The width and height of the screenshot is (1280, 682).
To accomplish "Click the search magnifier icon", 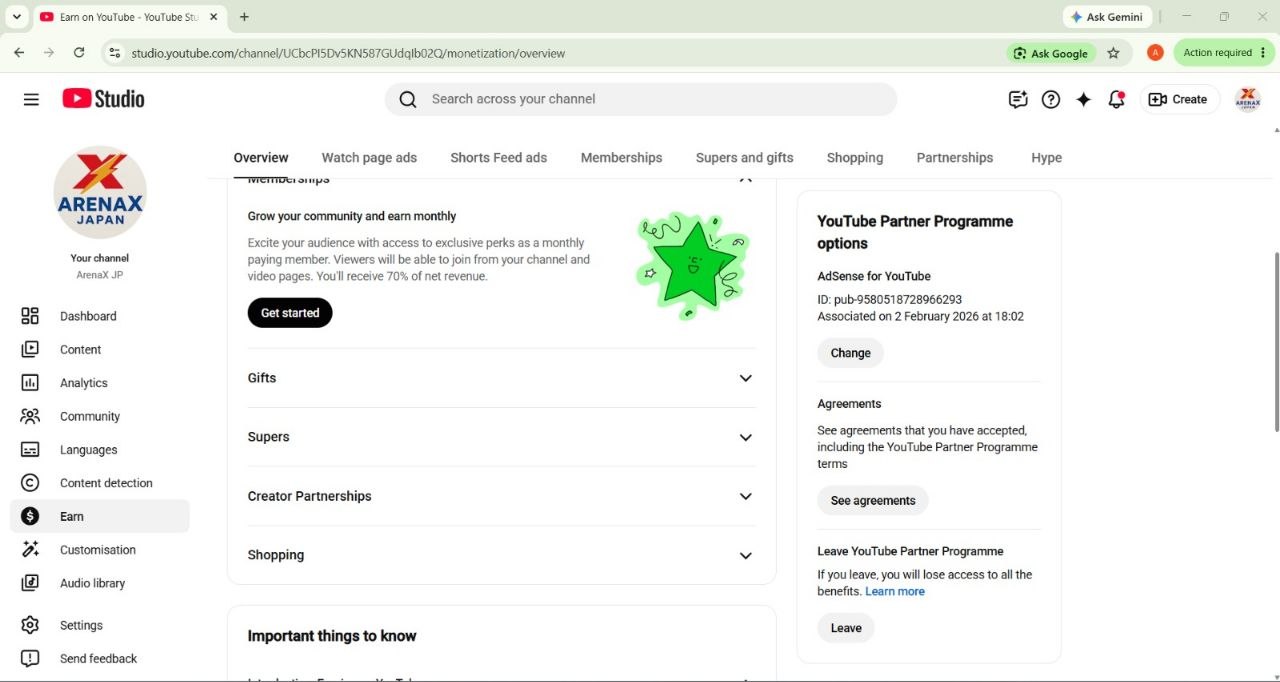I will 407,99.
